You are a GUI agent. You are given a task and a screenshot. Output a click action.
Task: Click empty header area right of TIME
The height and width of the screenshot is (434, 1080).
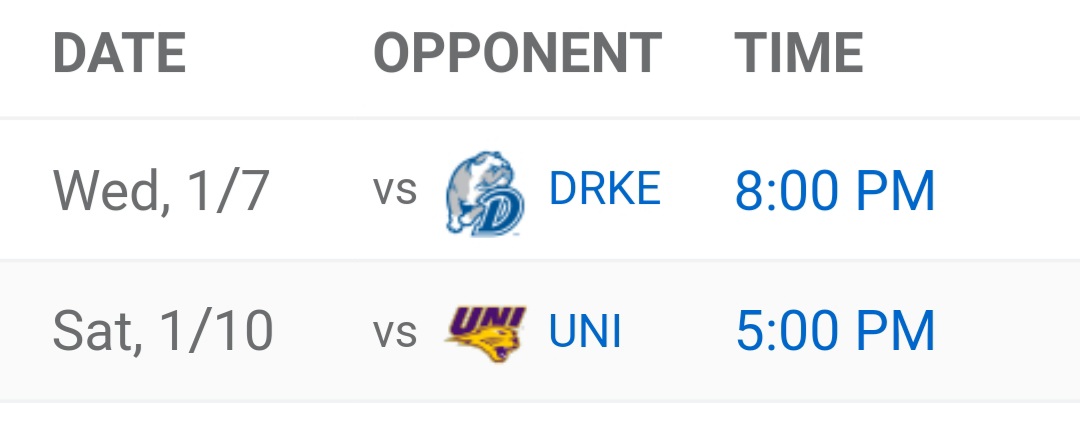pos(970,53)
